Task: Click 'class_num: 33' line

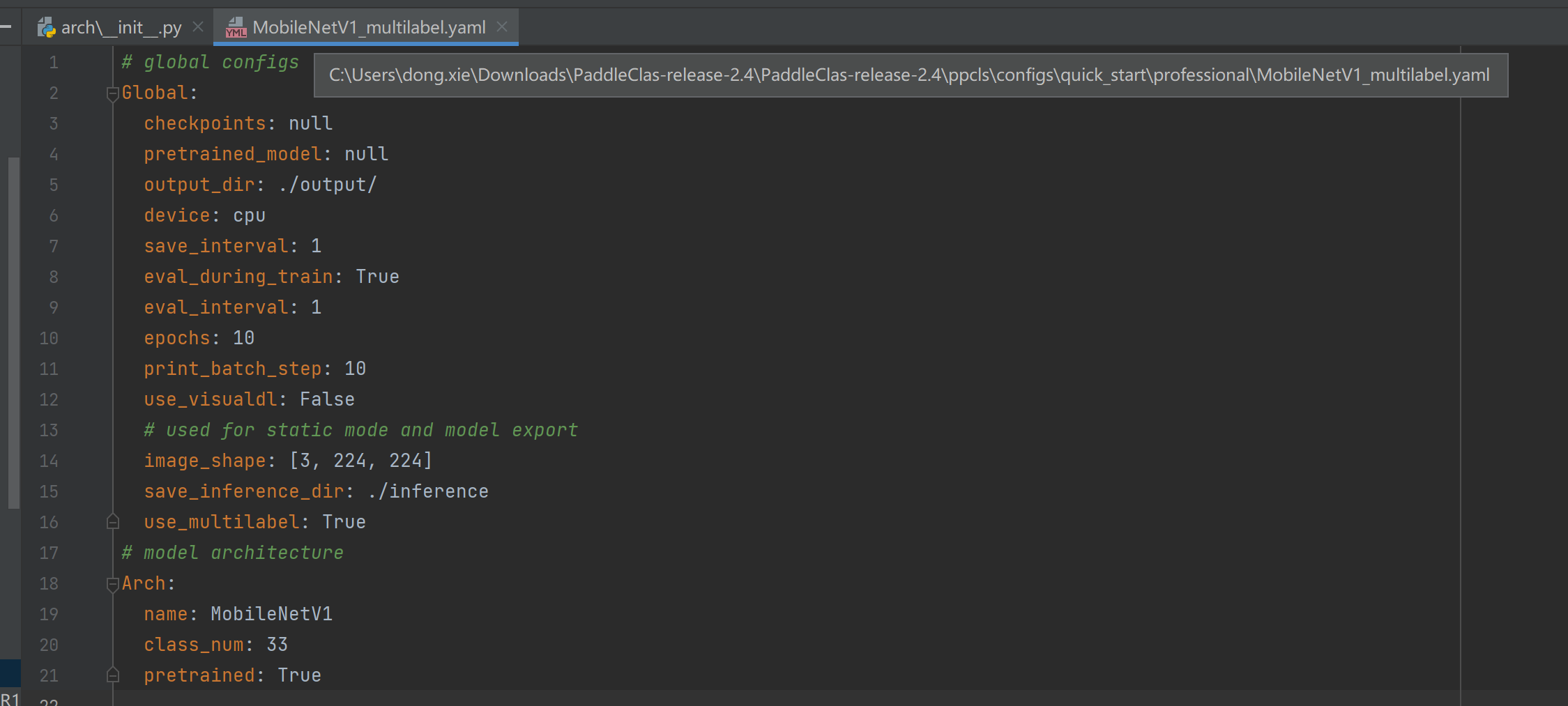Action: coord(216,645)
